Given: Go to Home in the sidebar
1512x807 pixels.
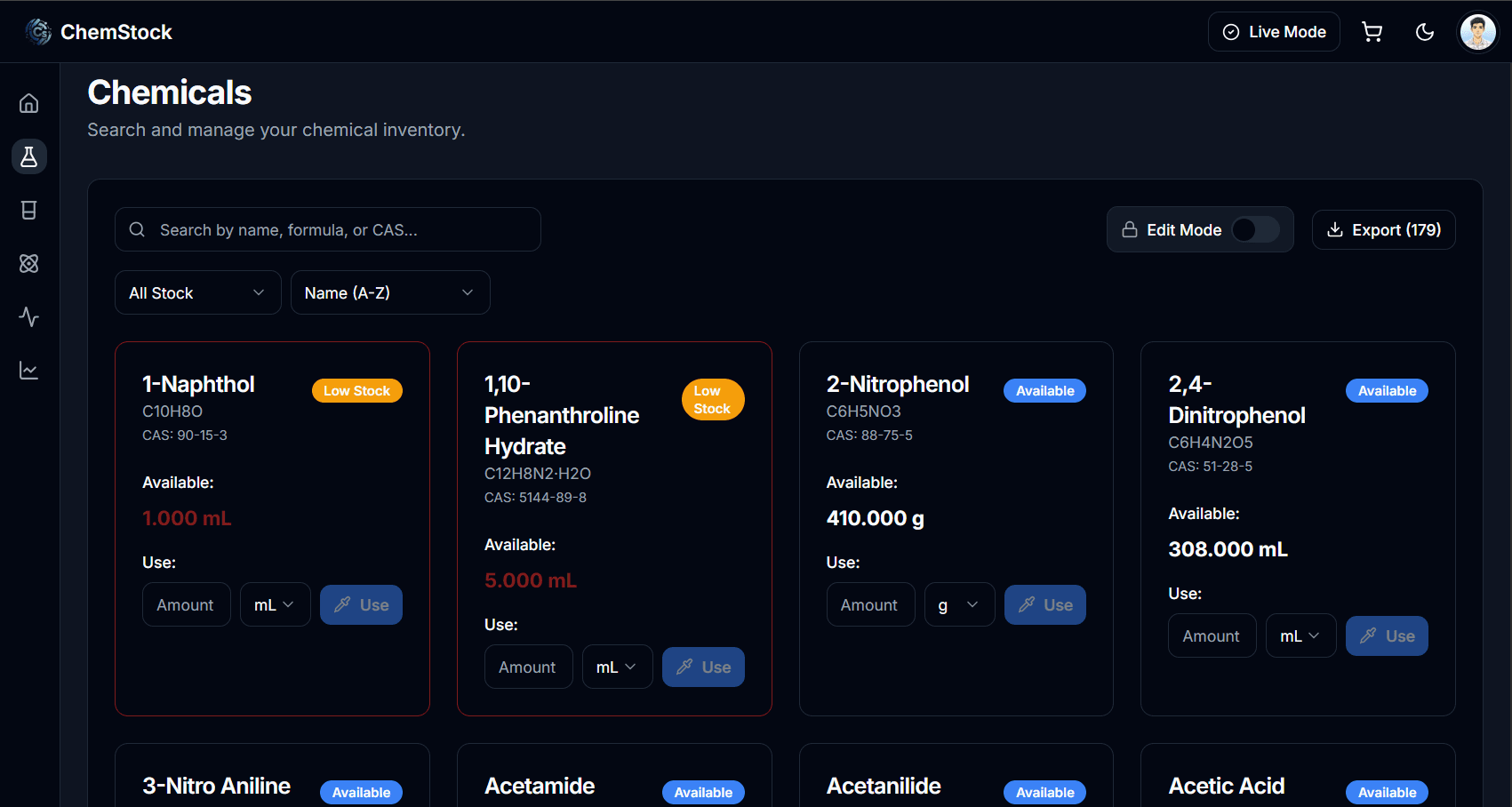Looking at the screenshot, I should click(29, 103).
